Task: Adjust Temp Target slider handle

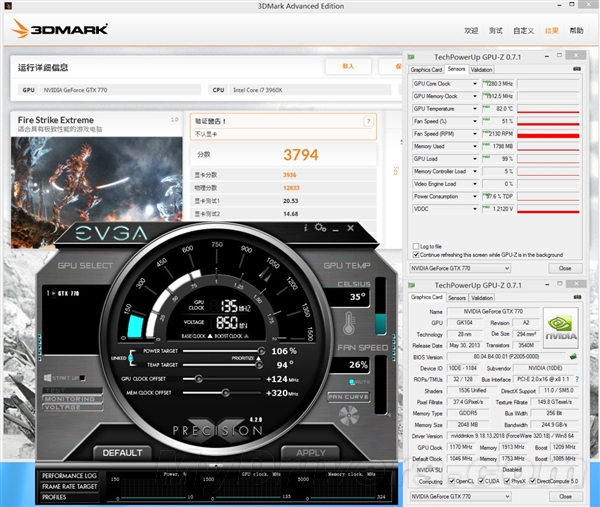Action: pos(259,365)
